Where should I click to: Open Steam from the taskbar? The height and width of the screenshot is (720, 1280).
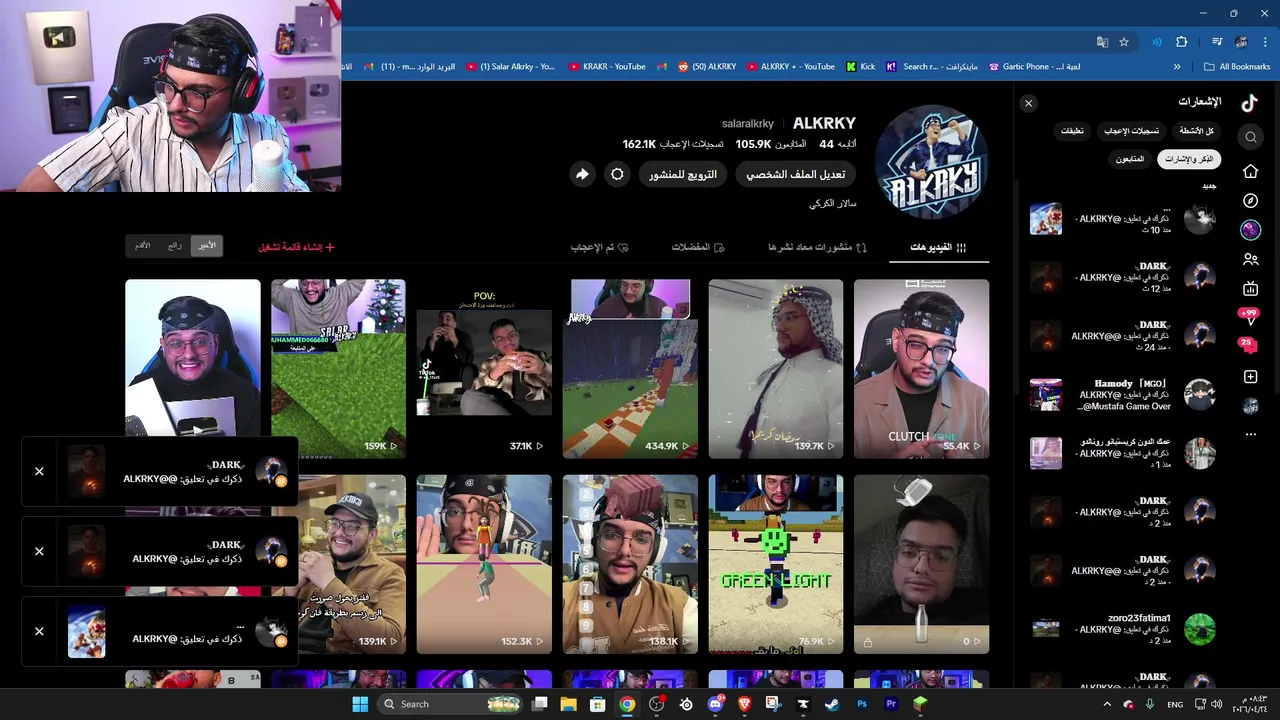click(x=831, y=704)
